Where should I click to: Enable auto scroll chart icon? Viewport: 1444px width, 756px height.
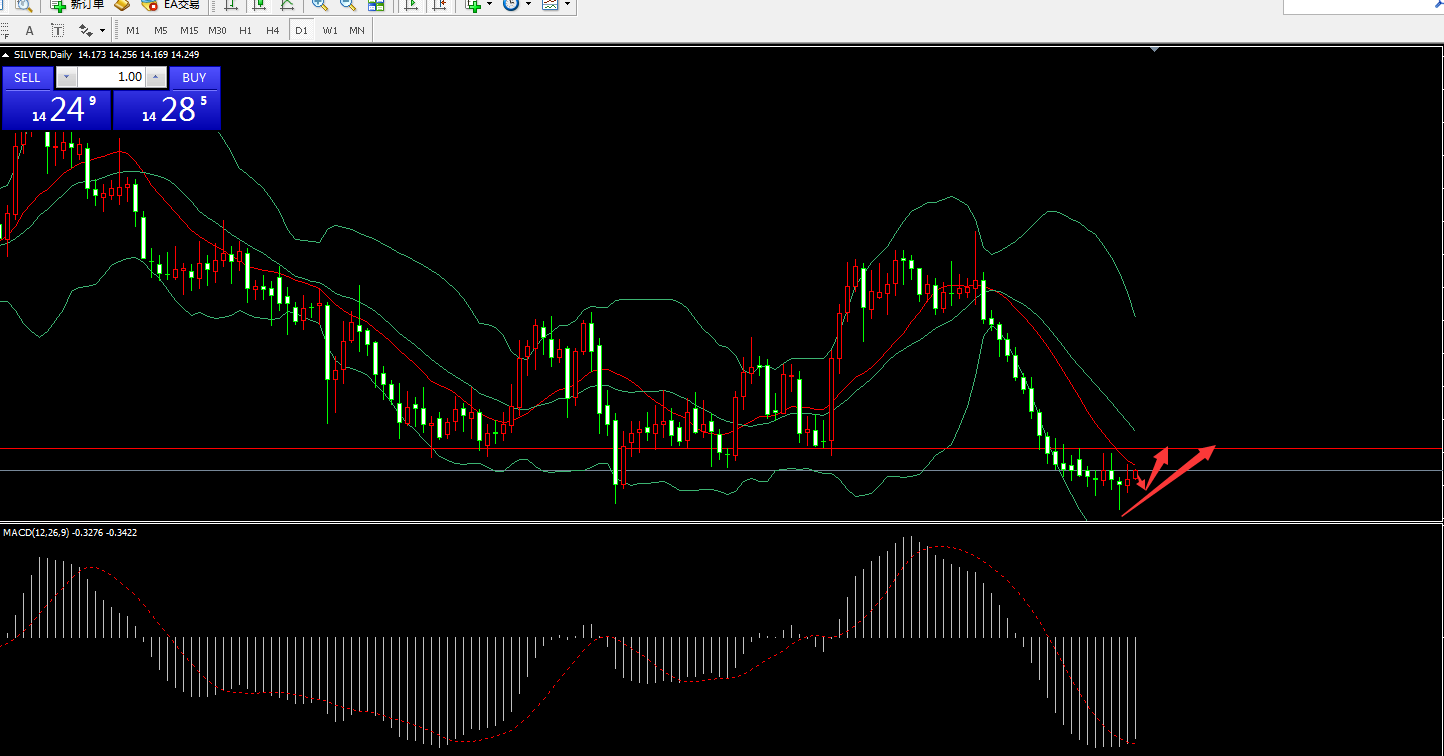point(410,5)
